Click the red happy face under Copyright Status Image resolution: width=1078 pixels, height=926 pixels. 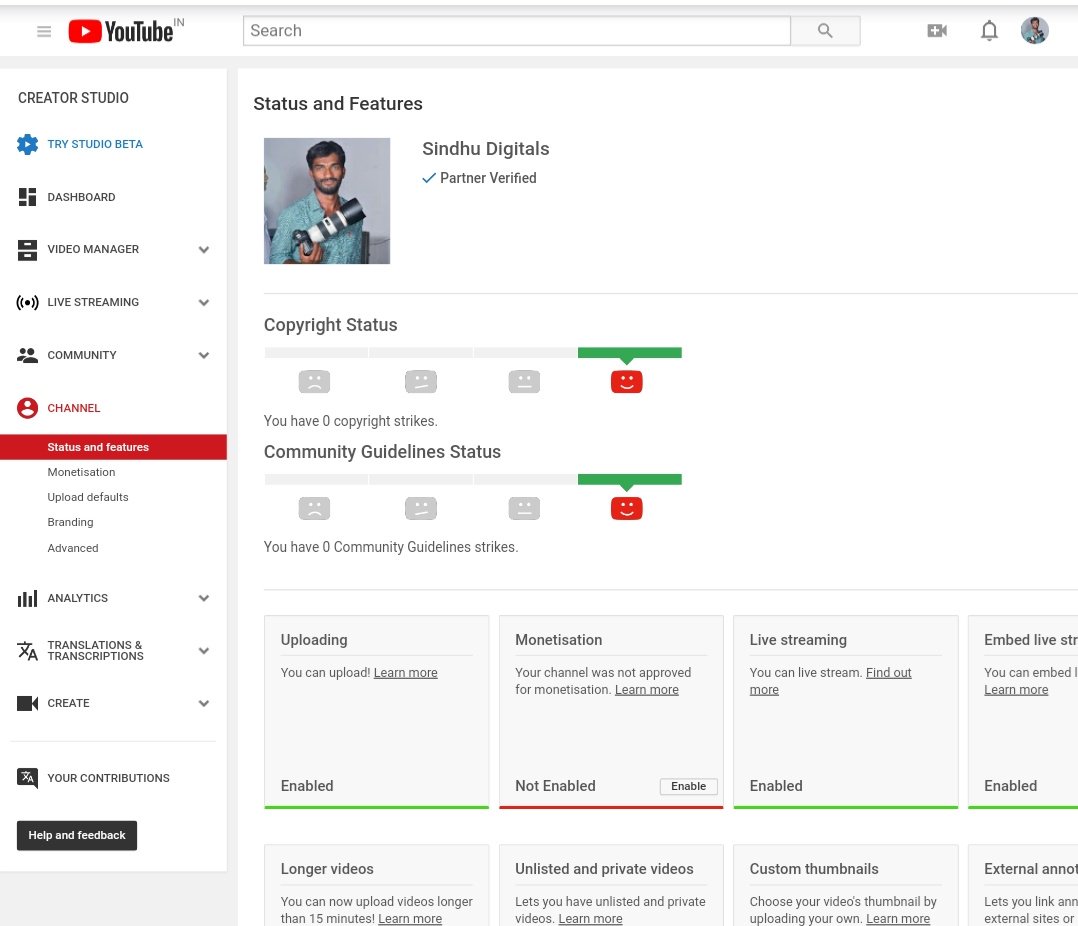pos(626,382)
